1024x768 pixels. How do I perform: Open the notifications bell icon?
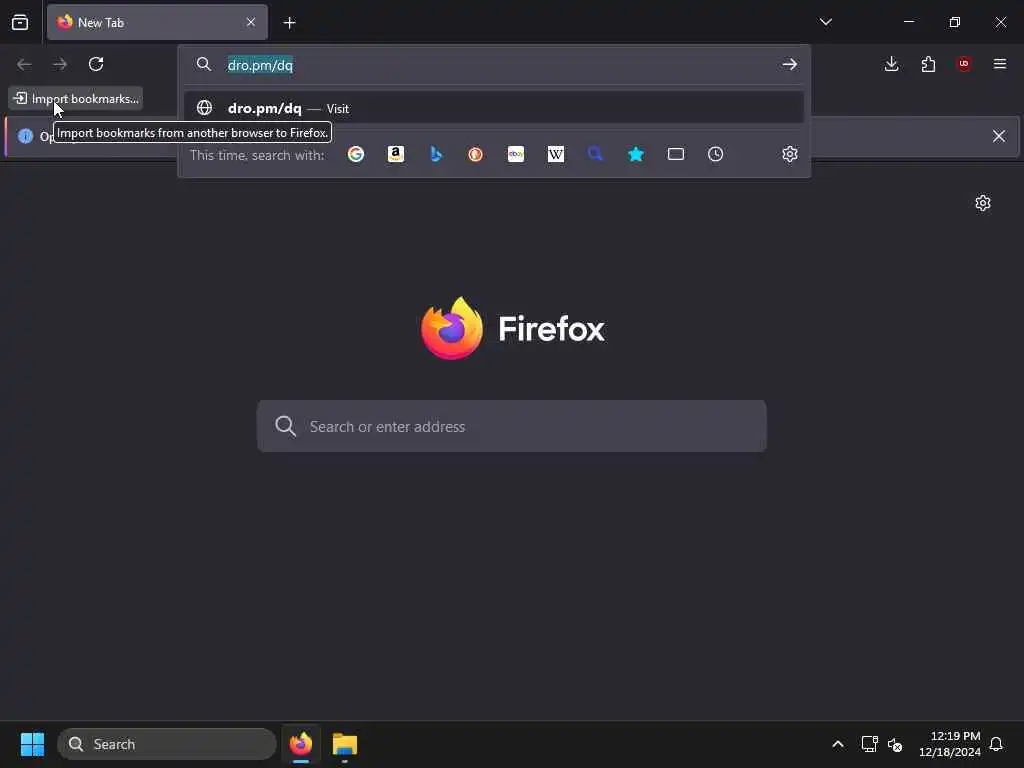coord(996,744)
